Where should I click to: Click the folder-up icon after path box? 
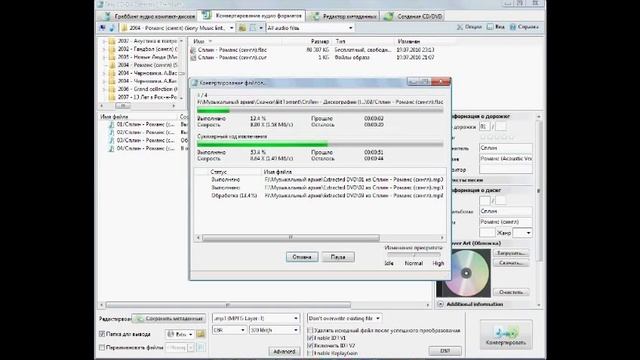242,28
